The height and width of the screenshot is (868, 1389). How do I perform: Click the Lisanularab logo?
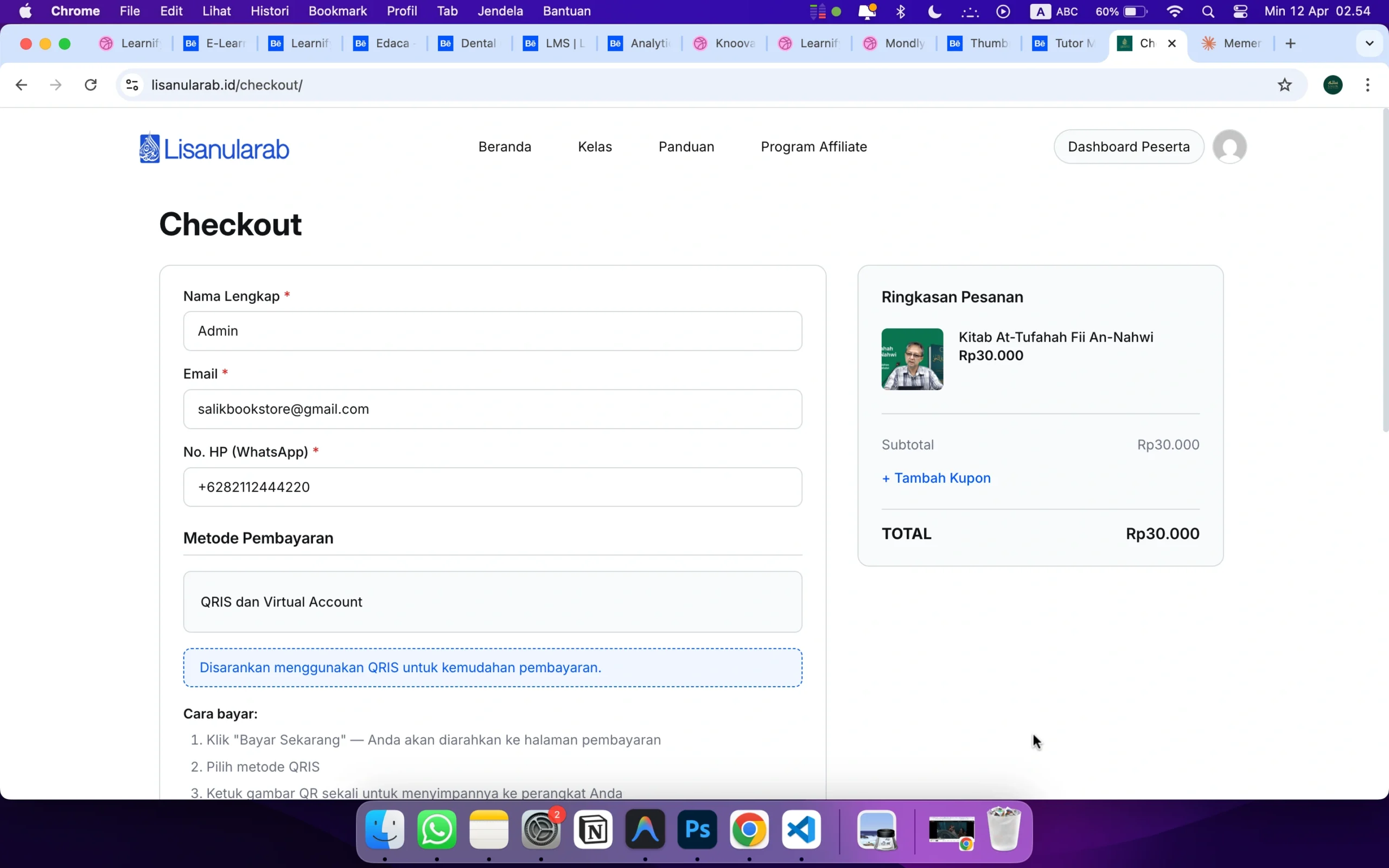click(214, 148)
